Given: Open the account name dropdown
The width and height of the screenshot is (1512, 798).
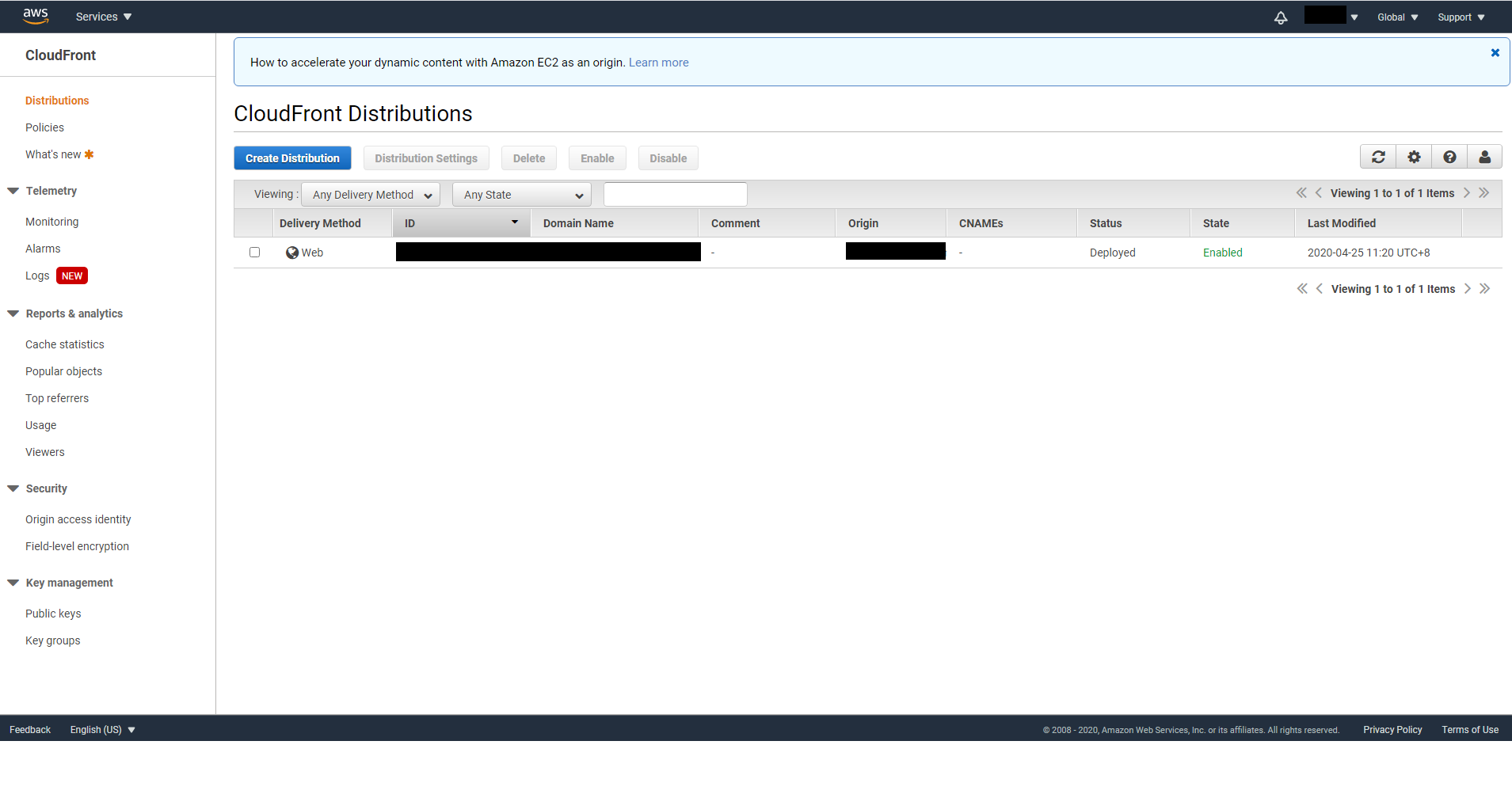Looking at the screenshot, I should coord(1331,16).
